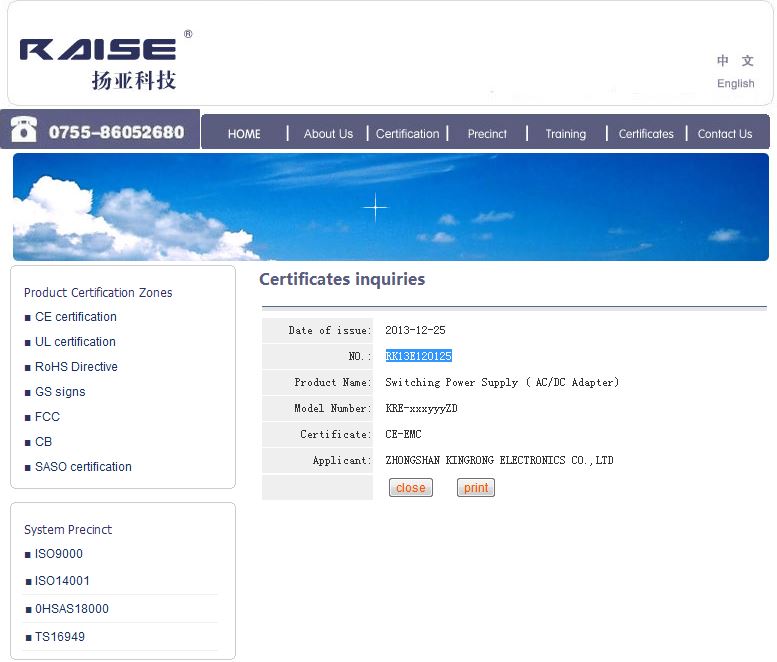The height and width of the screenshot is (662, 777).
Task: Open the HOME menu item
Action: 244,134
